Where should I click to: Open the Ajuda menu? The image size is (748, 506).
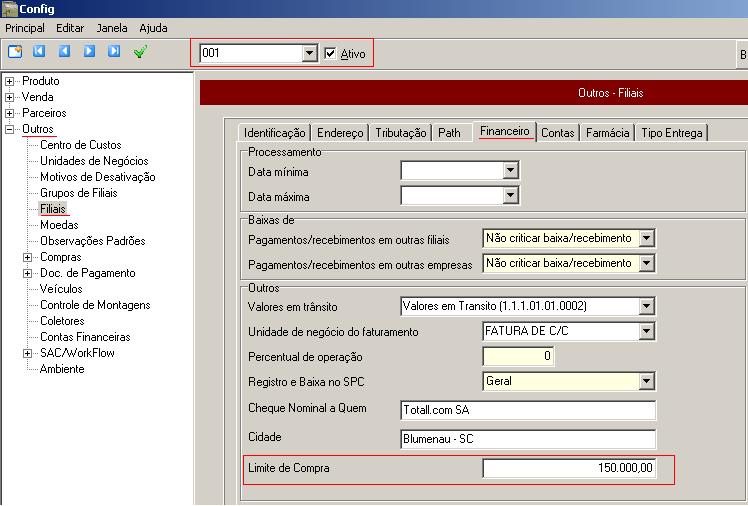click(x=153, y=28)
